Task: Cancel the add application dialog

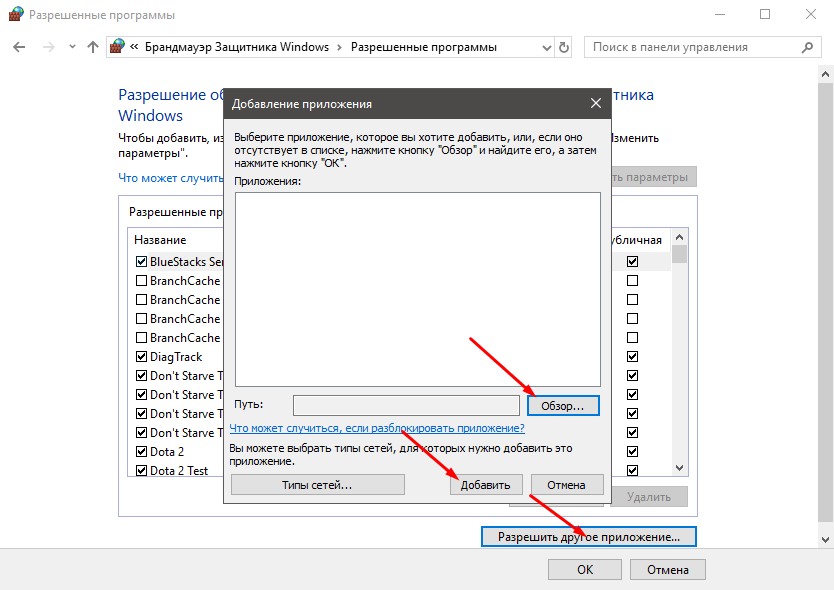Action: tap(566, 485)
